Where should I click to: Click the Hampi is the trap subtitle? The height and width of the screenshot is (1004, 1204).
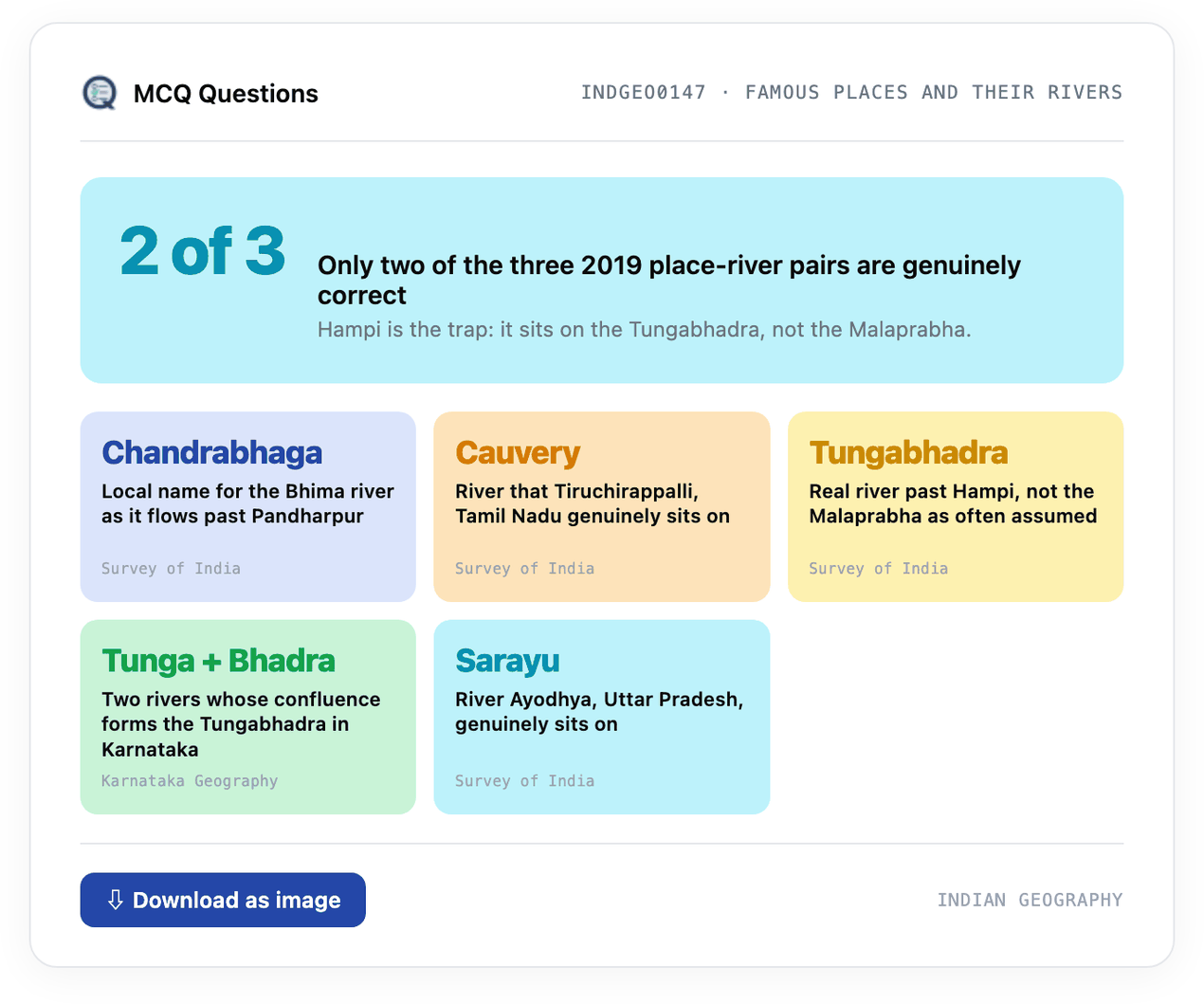(x=645, y=330)
